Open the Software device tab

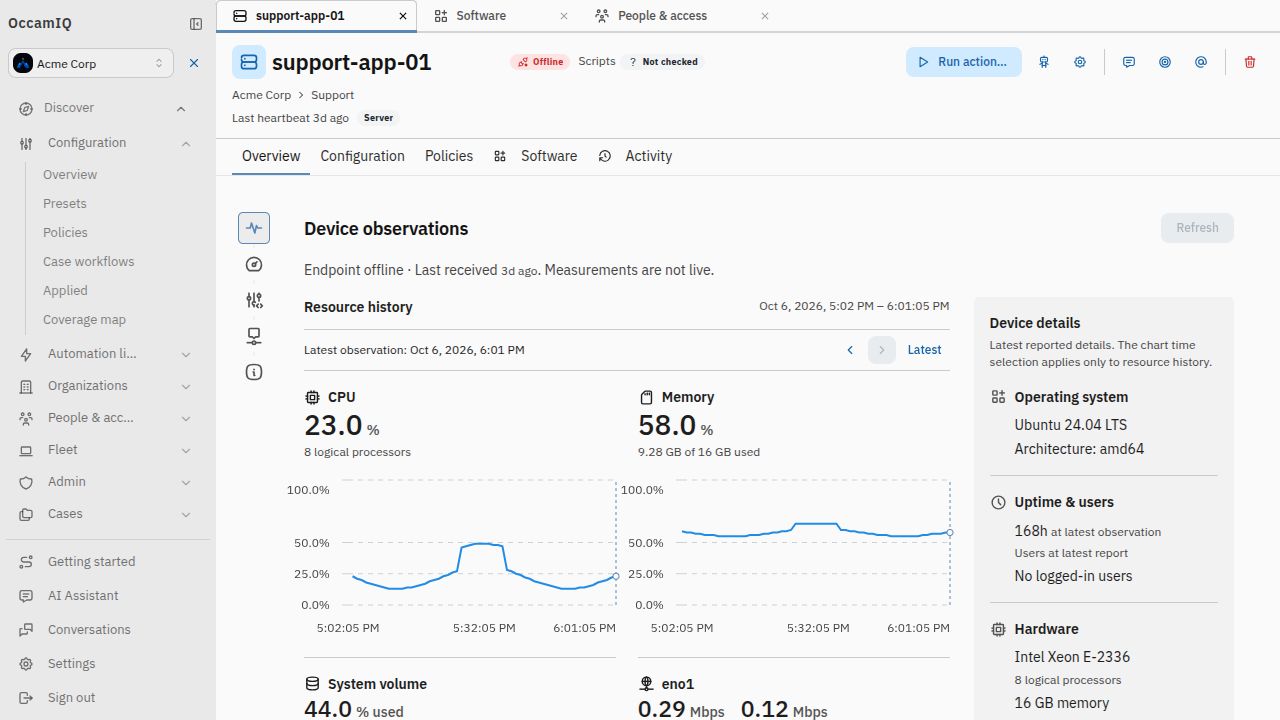[536, 156]
